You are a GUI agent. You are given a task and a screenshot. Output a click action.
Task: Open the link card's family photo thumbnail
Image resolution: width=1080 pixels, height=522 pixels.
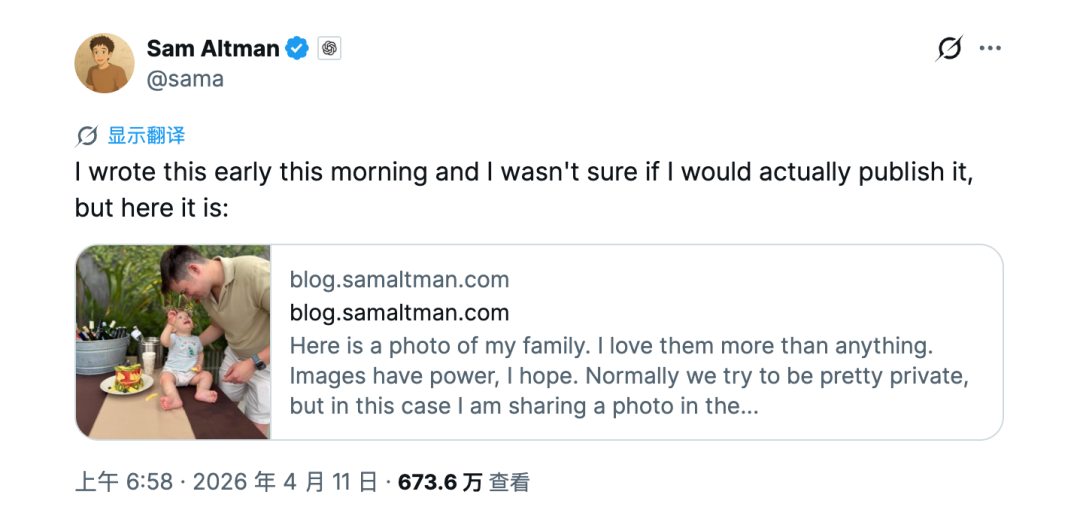[173, 342]
